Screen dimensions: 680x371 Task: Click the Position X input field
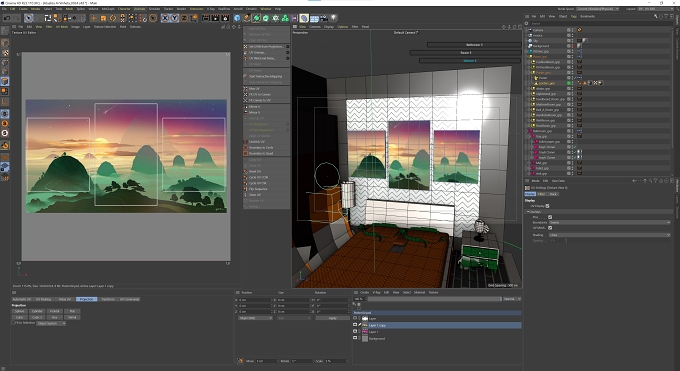[255, 300]
